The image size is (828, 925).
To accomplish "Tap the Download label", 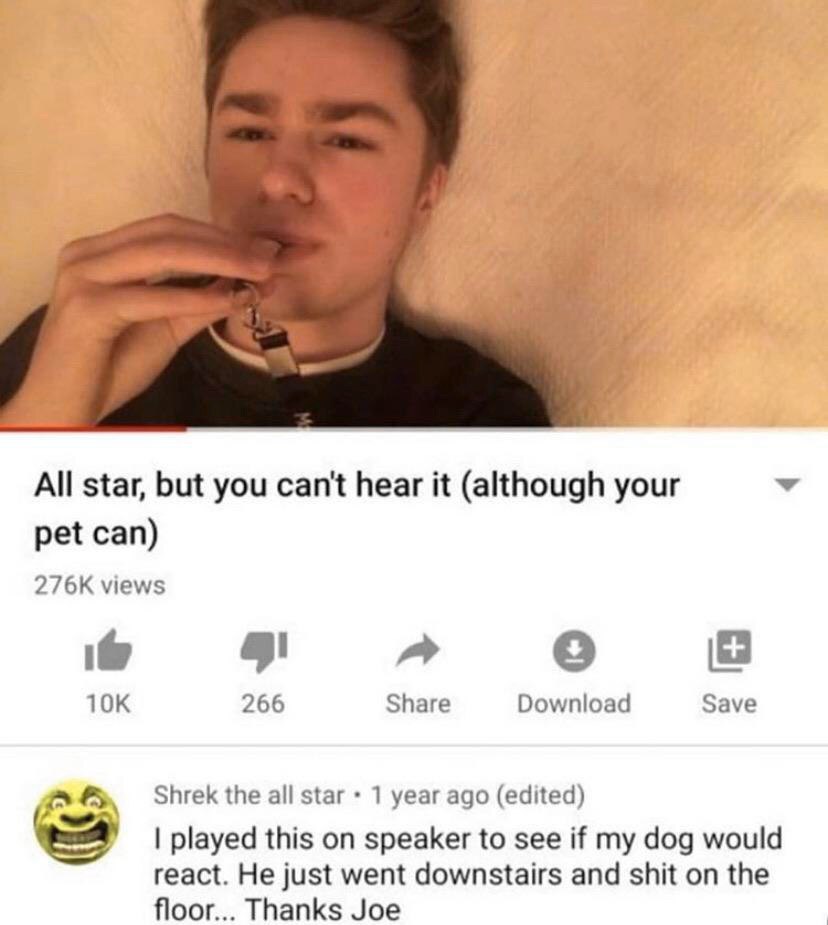I will point(574,703).
